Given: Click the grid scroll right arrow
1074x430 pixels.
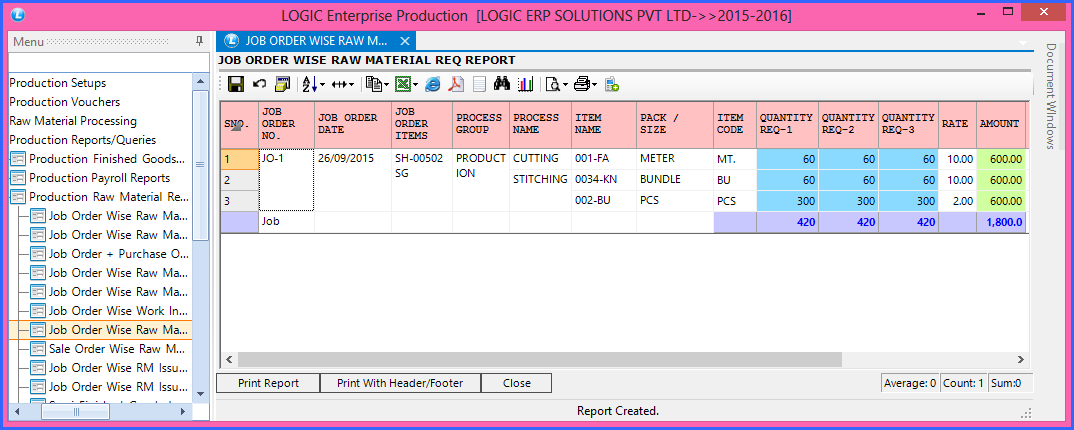Looking at the screenshot, I should (x=1021, y=359).
